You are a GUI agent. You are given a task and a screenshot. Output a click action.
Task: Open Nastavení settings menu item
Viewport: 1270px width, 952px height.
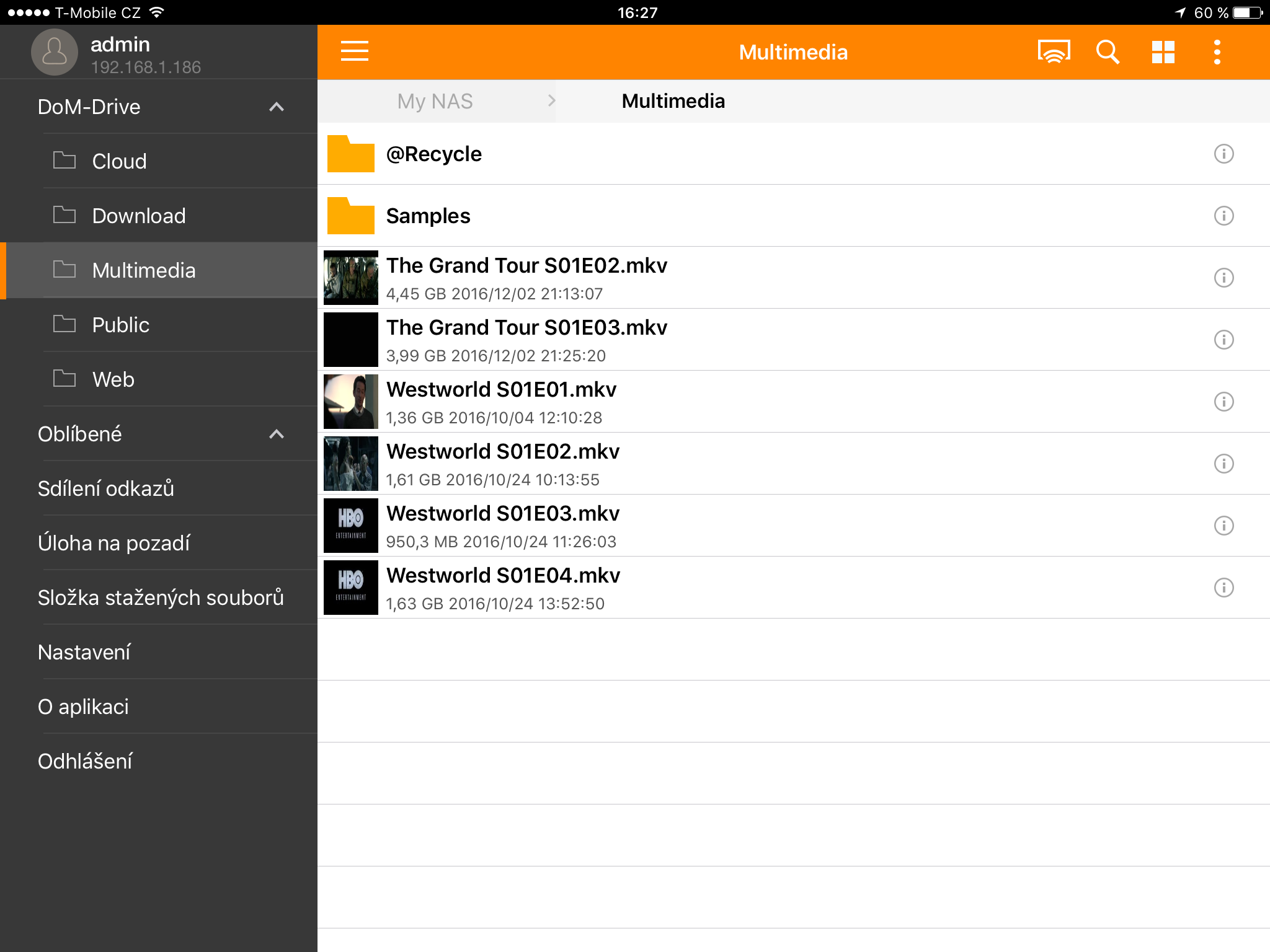pyautogui.click(x=84, y=652)
